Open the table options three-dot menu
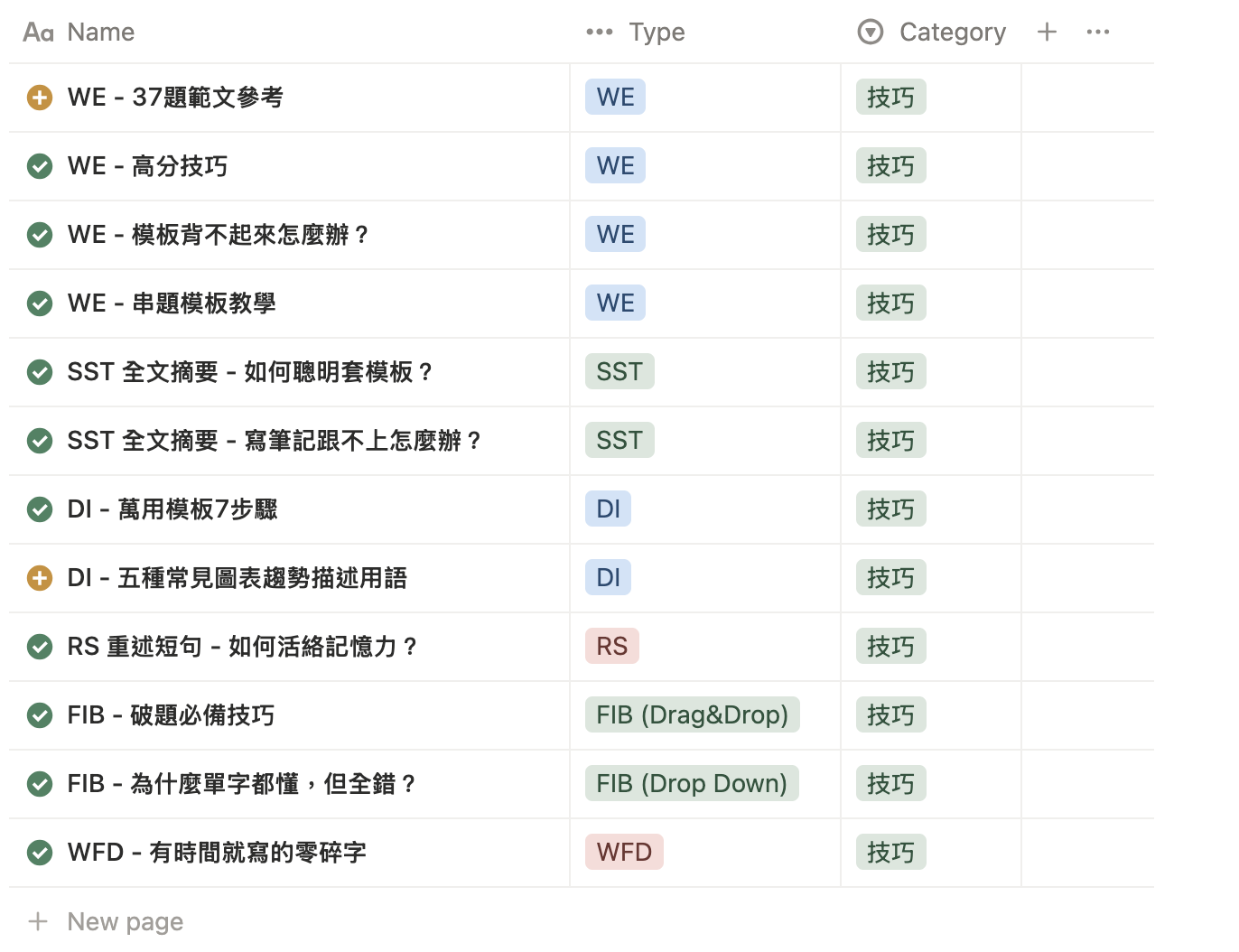Screen dimensions: 1239x952 pyautogui.click(x=1098, y=33)
